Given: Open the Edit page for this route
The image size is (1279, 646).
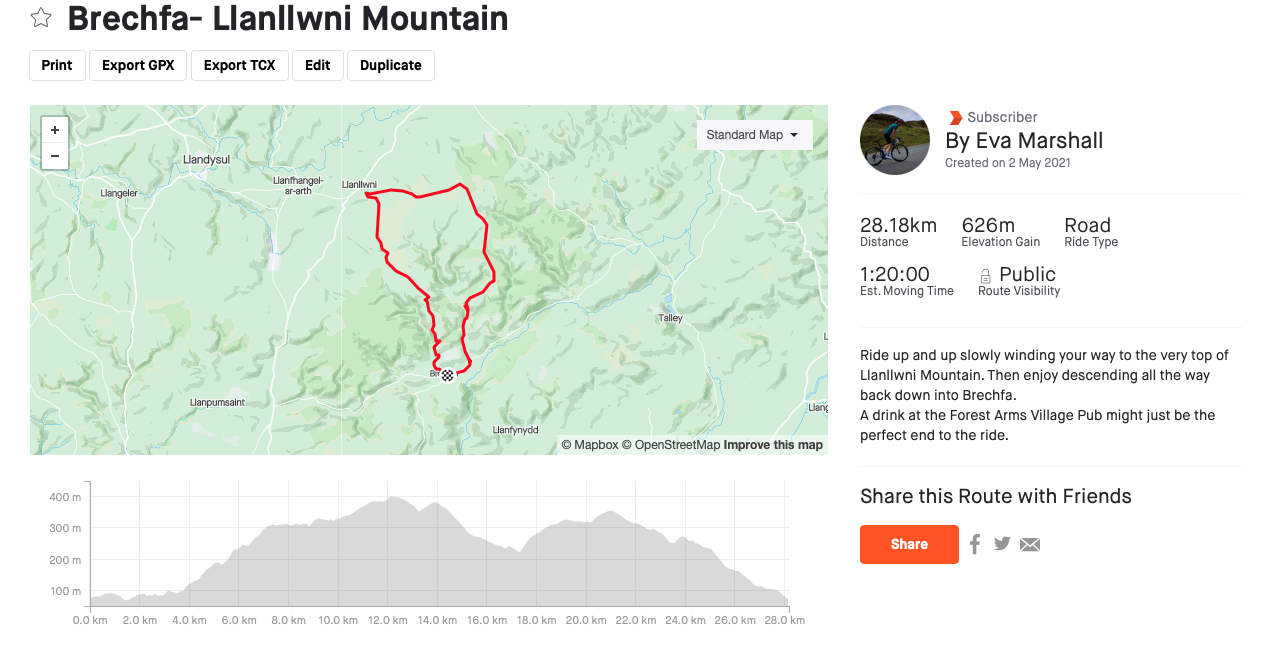Looking at the screenshot, I should click(317, 65).
